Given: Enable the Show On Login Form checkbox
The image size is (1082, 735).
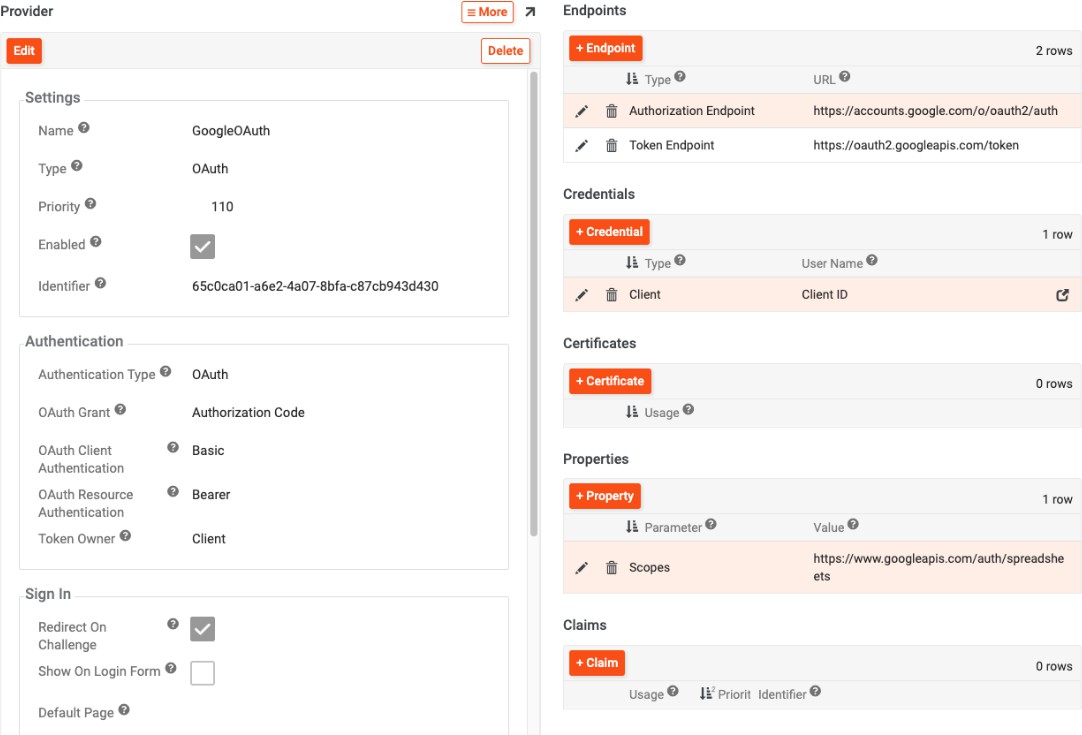Looking at the screenshot, I should (203, 673).
